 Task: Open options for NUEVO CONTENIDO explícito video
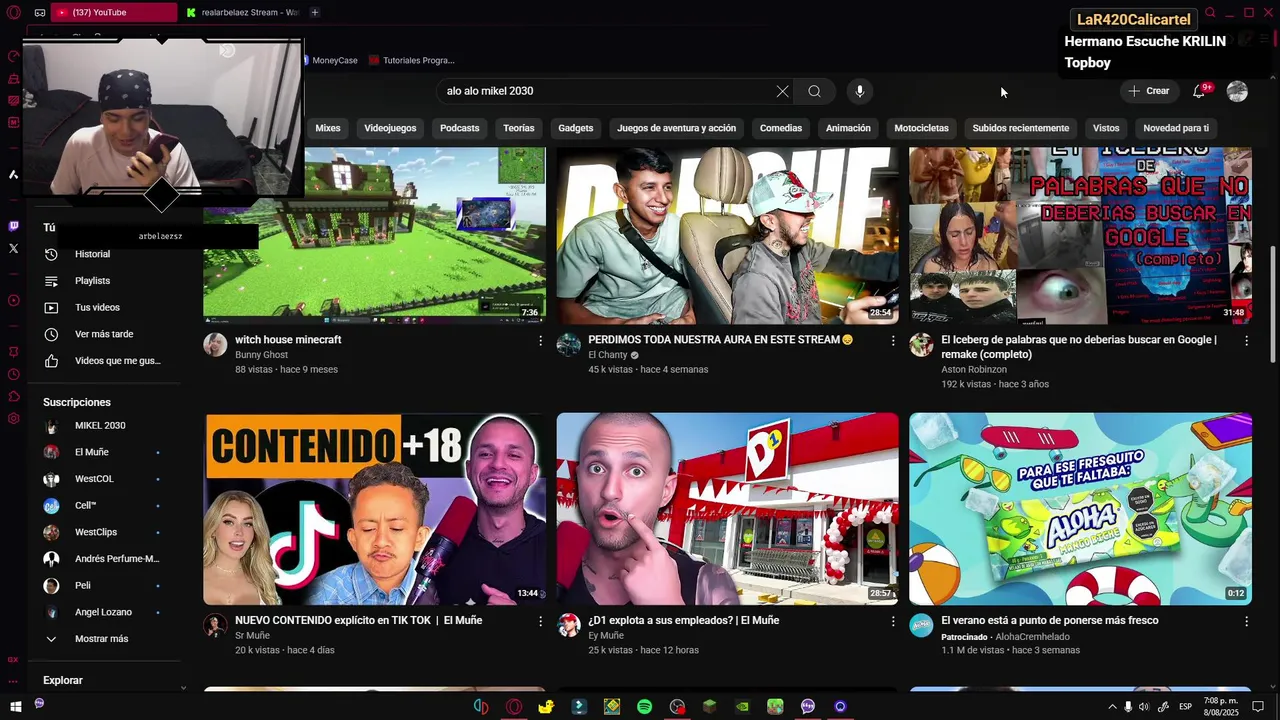(540, 621)
